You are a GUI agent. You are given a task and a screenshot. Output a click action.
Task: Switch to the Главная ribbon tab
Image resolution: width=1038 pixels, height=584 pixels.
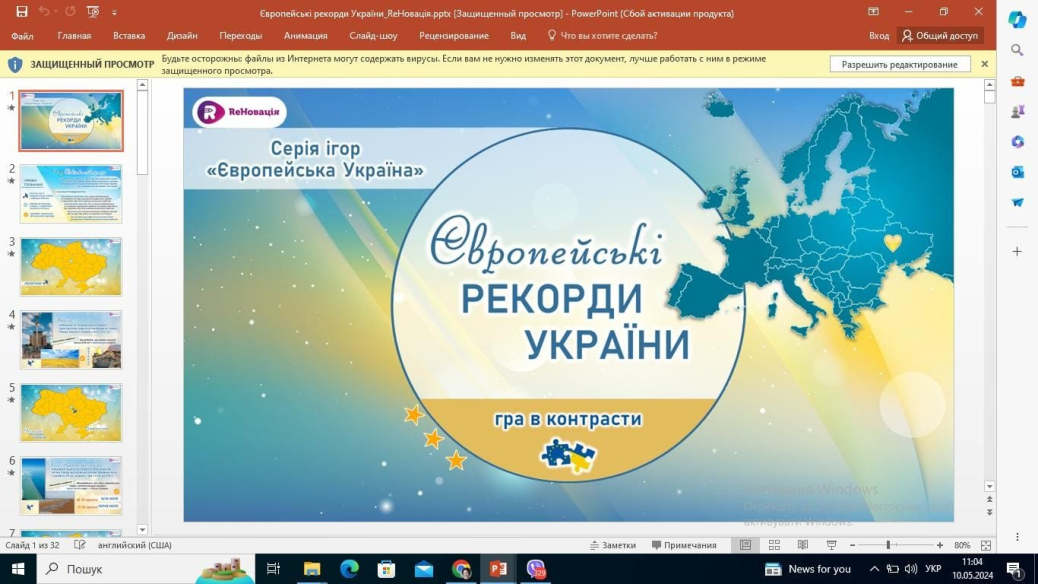pos(74,36)
